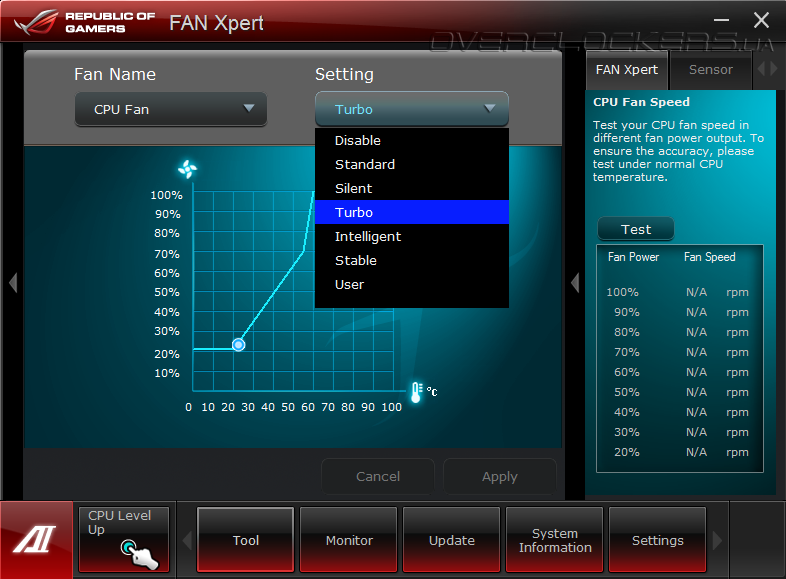
Task: Close the FAN Xpert window
Action: pyautogui.click(x=761, y=20)
